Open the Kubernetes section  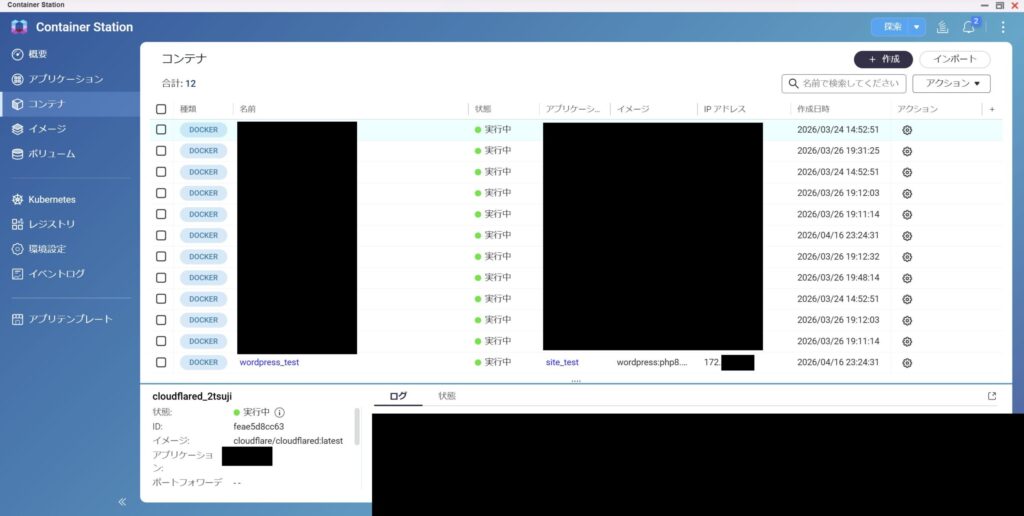52,199
